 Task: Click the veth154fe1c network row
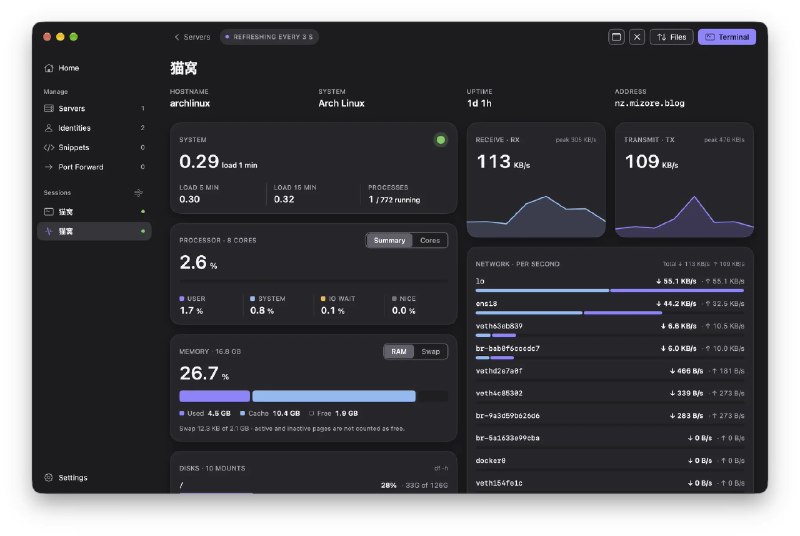[610, 483]
